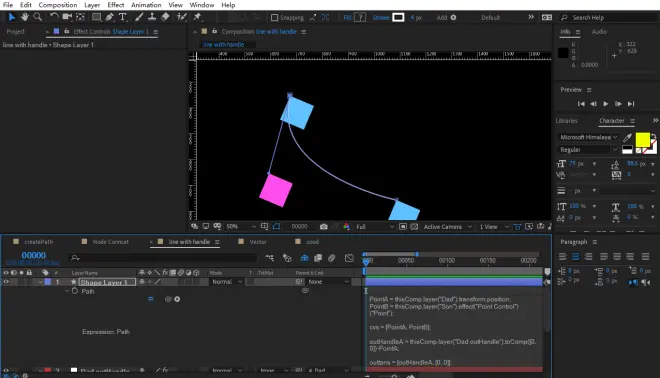The image size is (660, 378).
Task: Show channel and color management settings
Action: tap(346, 226)
